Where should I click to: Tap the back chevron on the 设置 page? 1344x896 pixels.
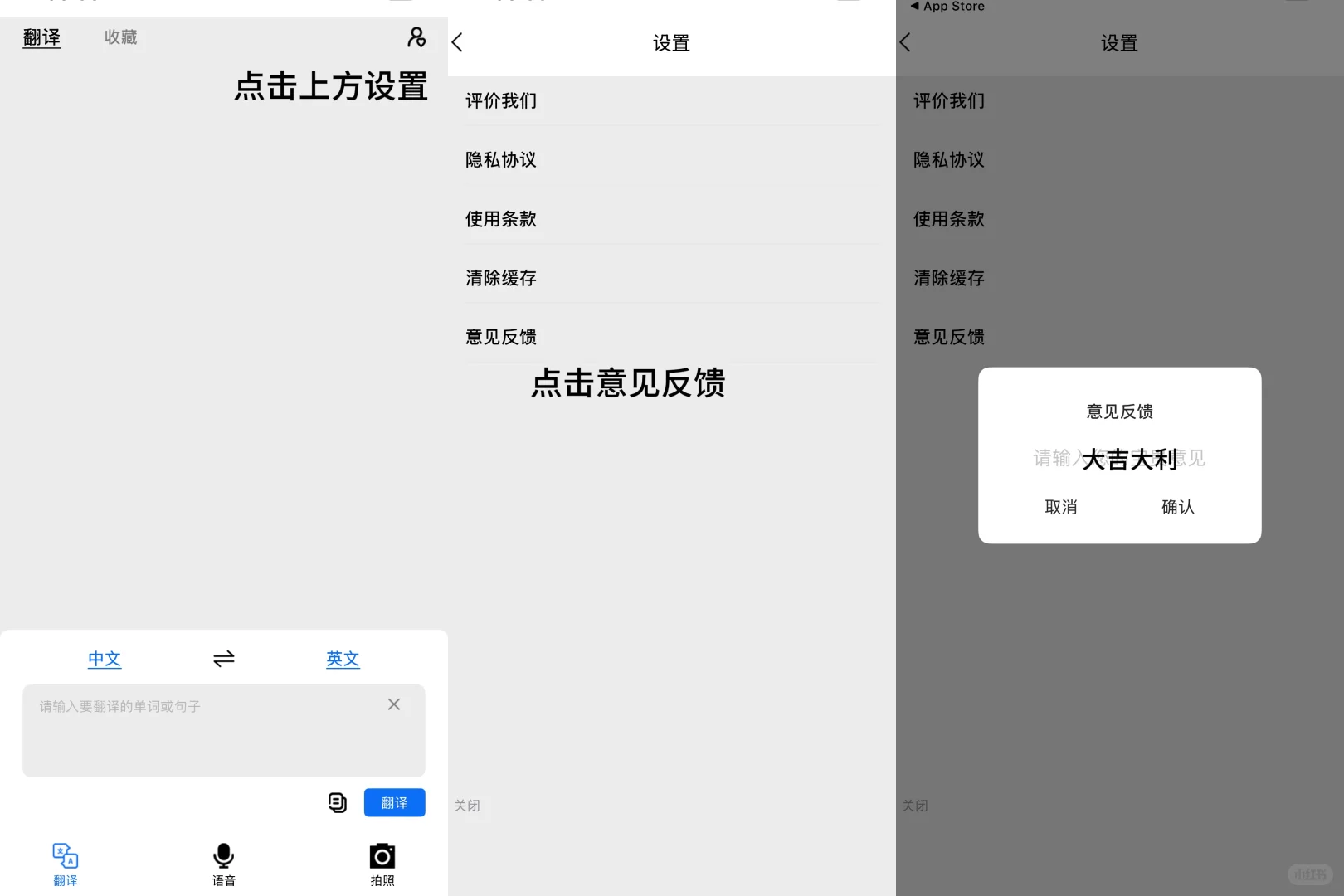click(x=456, y=41)
